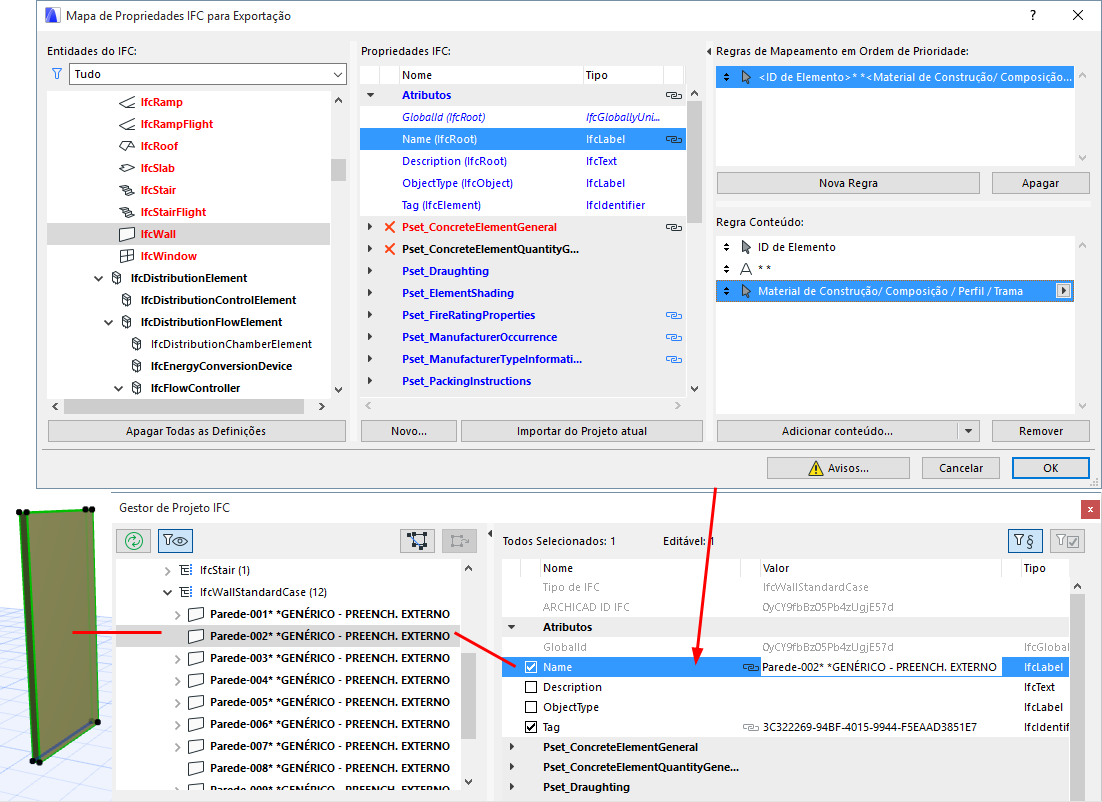Collapse the IfcDistributionFlowElement node
The height and width of the screenshot is (802, 1102).
(108, 322)
